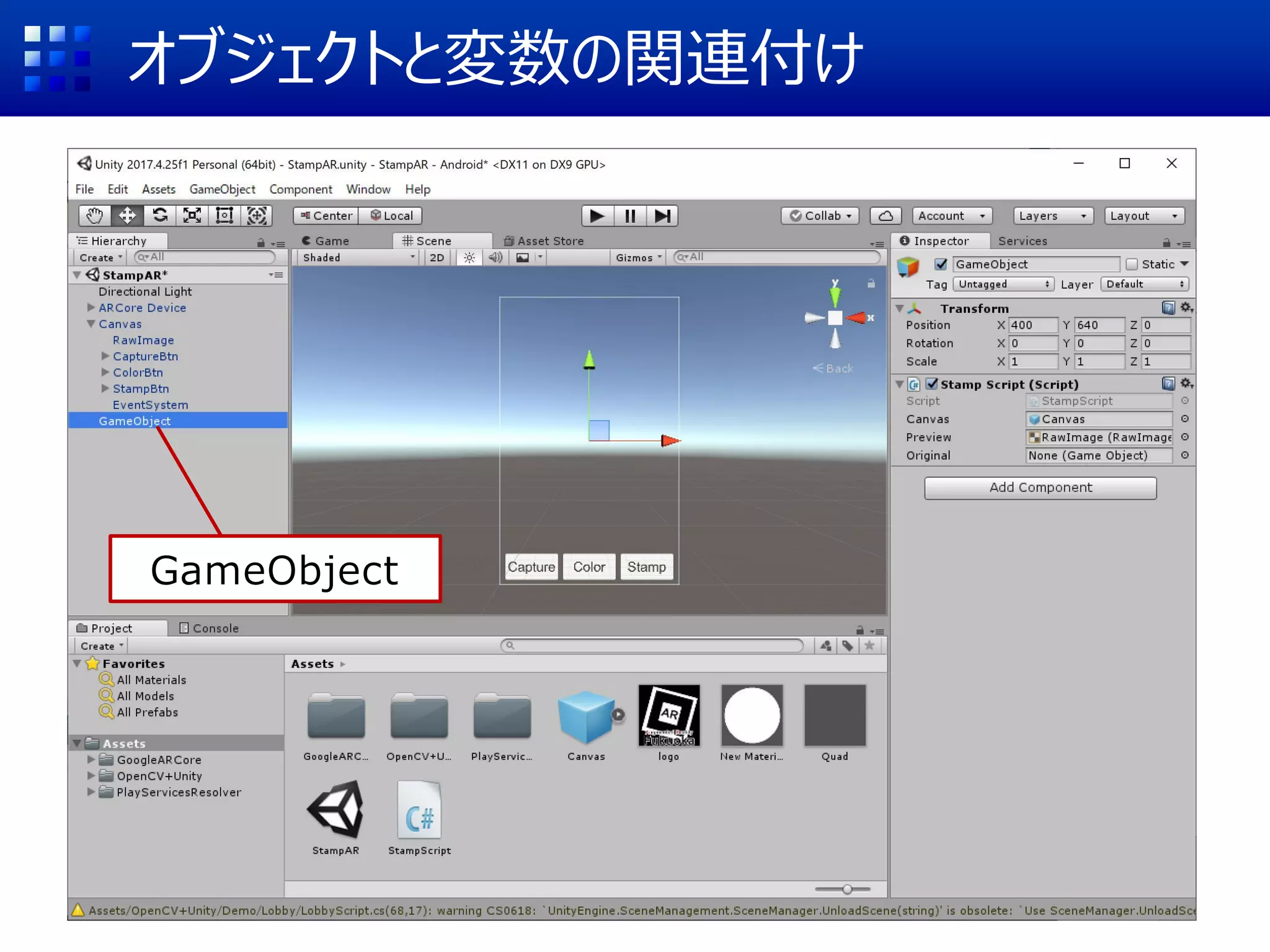The width and height of the screenshot is (1270, 952).
Task: Click the Position X field
Action: [1032, 325]
